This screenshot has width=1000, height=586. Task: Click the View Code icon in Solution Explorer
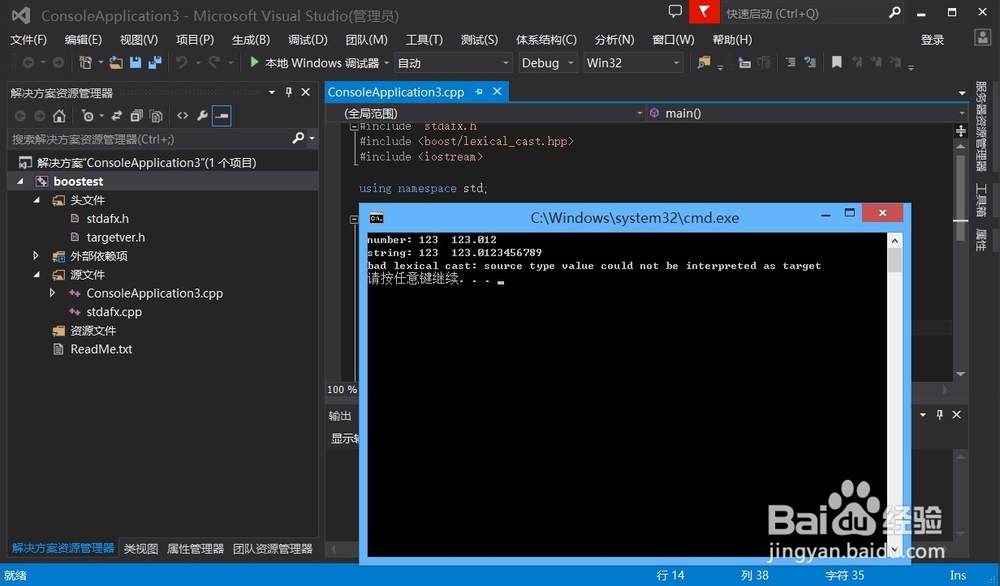(x=181, y=115)
